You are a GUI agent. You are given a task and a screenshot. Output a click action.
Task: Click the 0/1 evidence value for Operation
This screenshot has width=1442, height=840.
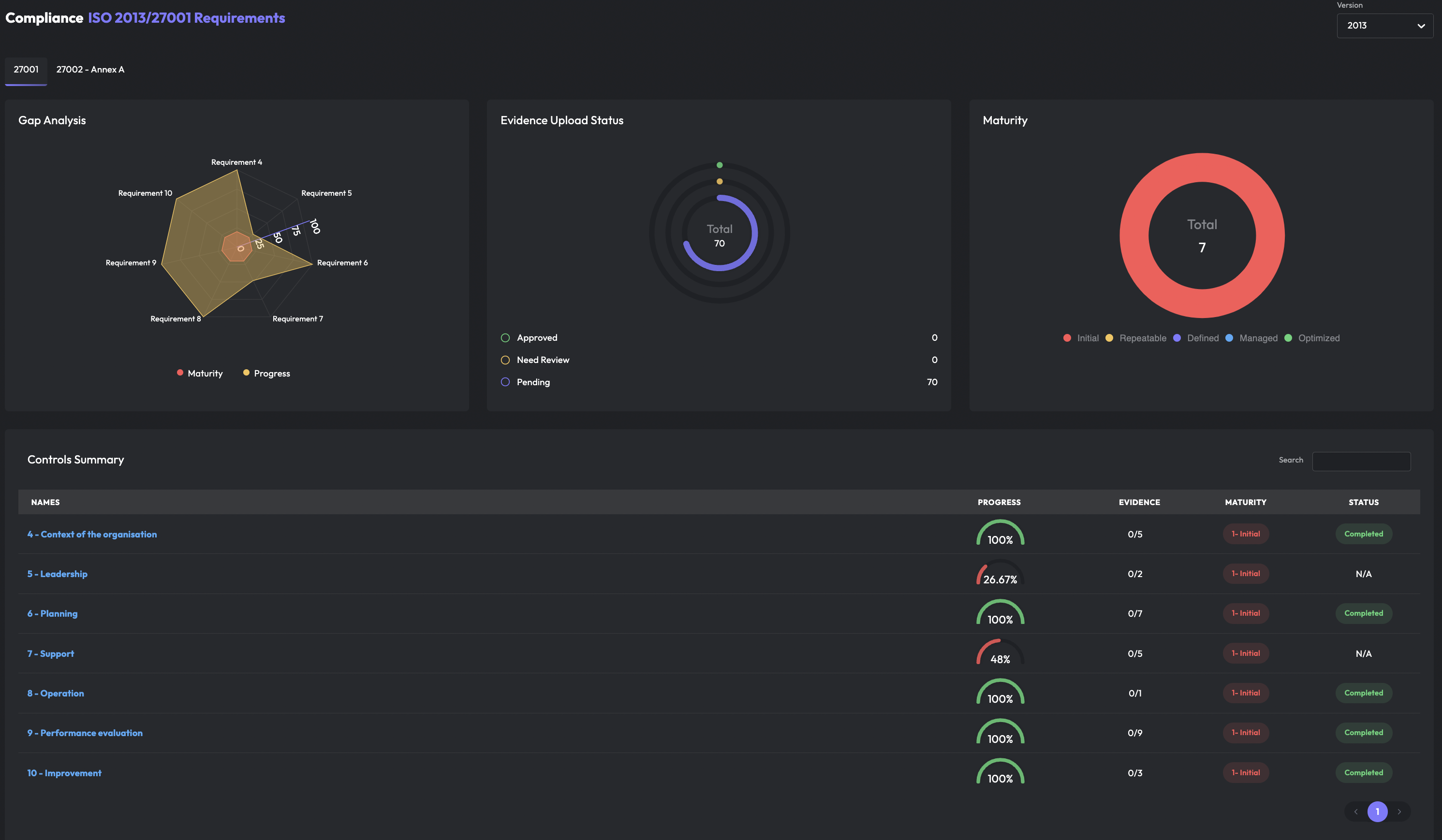1135,693
